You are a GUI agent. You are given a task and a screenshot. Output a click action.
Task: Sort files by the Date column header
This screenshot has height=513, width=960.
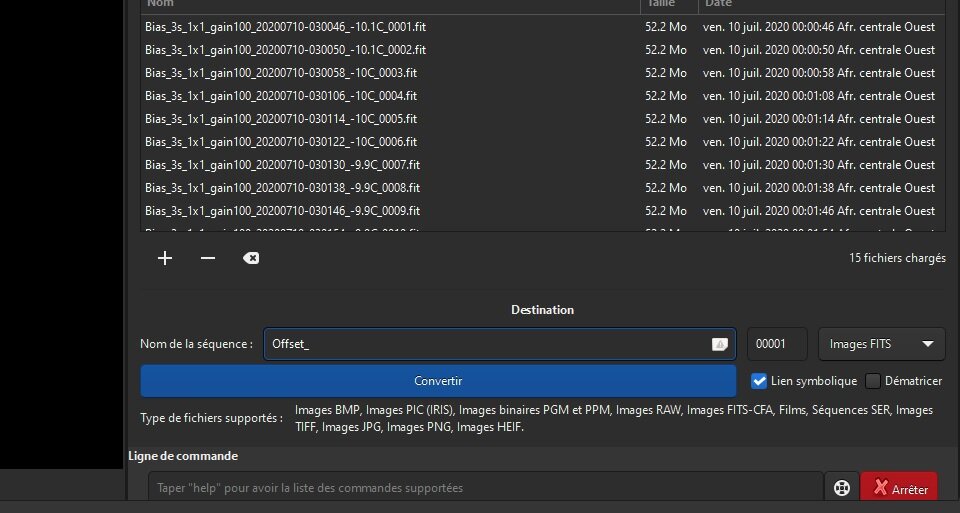(822, 5)
